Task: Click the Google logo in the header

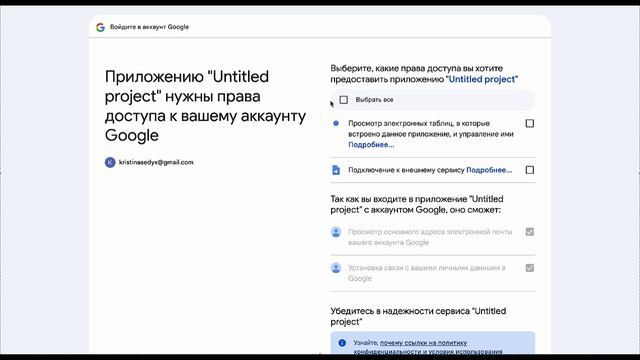Action: click(100, 27)
